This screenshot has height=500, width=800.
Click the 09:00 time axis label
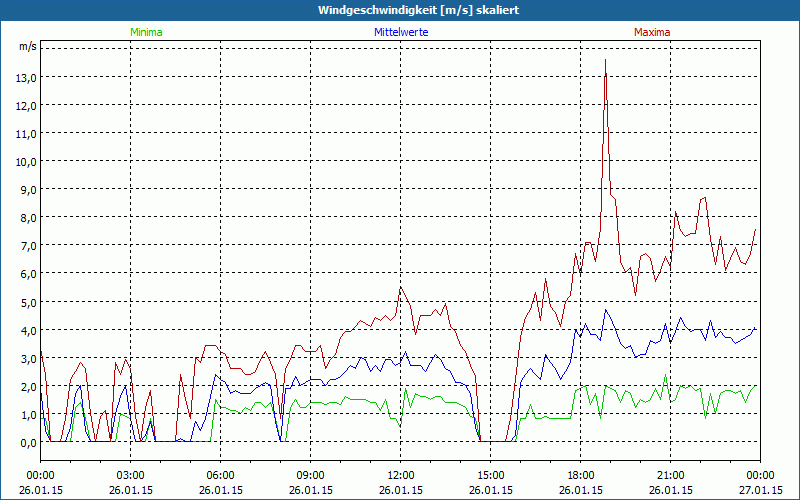310,475
